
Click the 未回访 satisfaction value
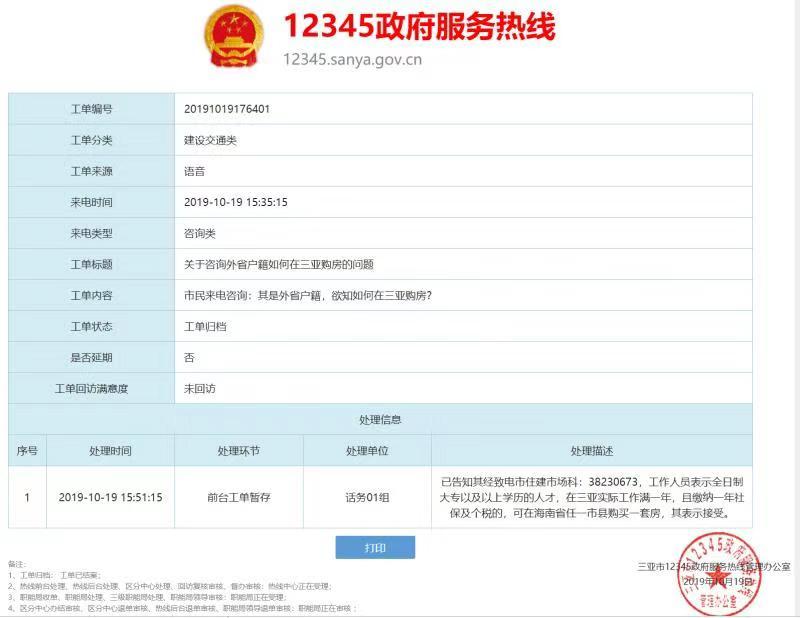point(200,388)
